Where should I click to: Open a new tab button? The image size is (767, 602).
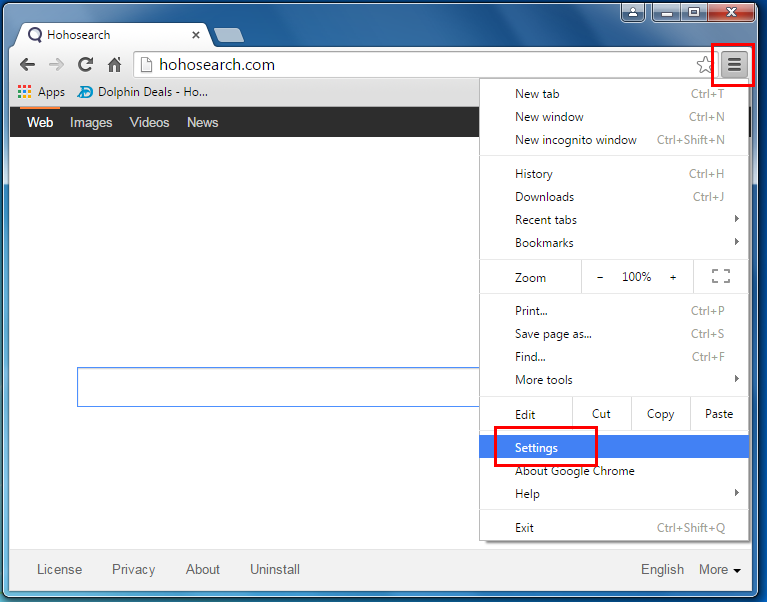coord(229,35)
